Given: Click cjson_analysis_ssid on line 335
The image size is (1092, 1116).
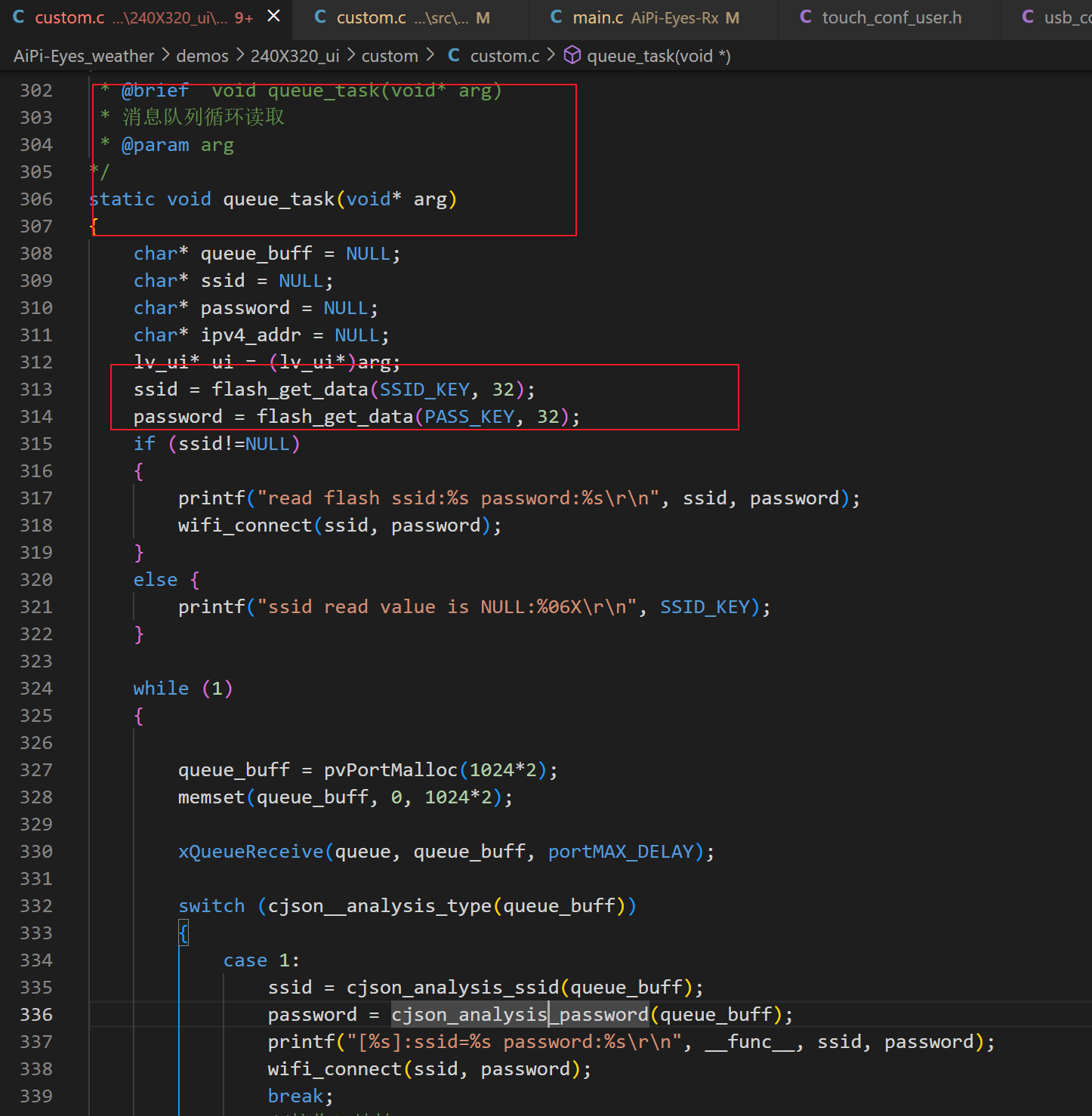Looking at the screenshot, I should [453, 988].
